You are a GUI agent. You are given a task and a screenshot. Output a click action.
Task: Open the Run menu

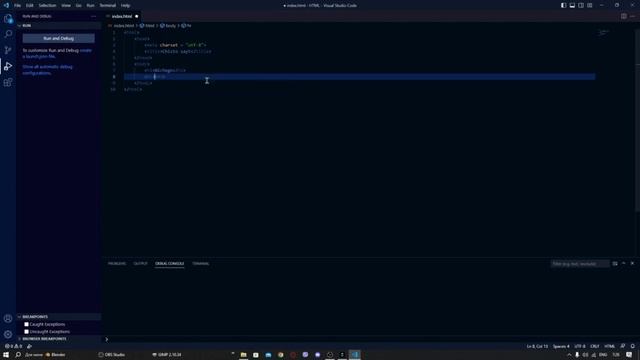click(x=90, y=5)
